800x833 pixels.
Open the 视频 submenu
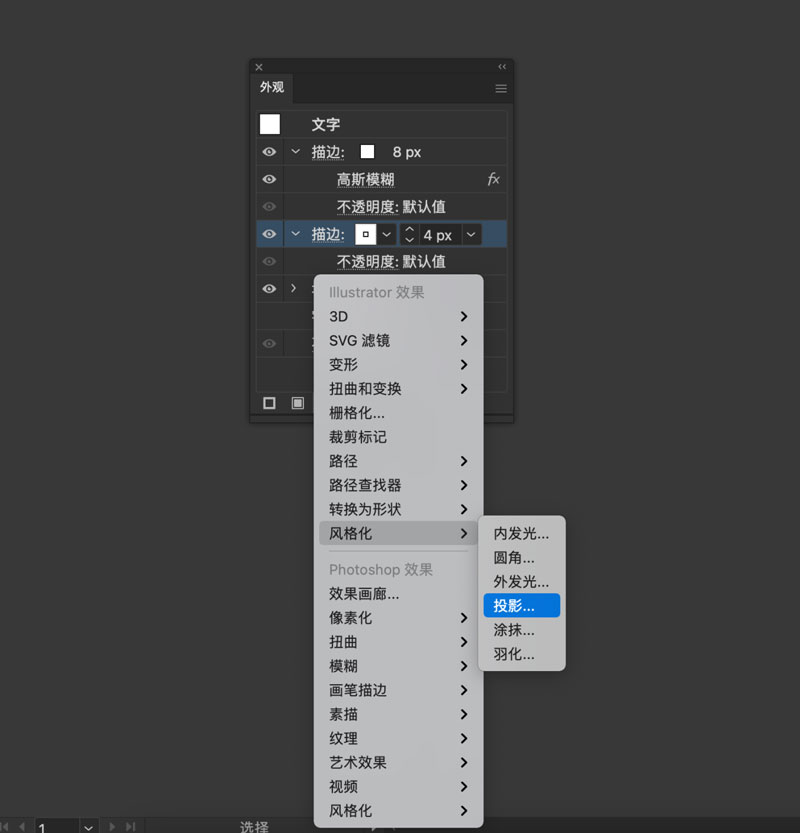[398, 787]
